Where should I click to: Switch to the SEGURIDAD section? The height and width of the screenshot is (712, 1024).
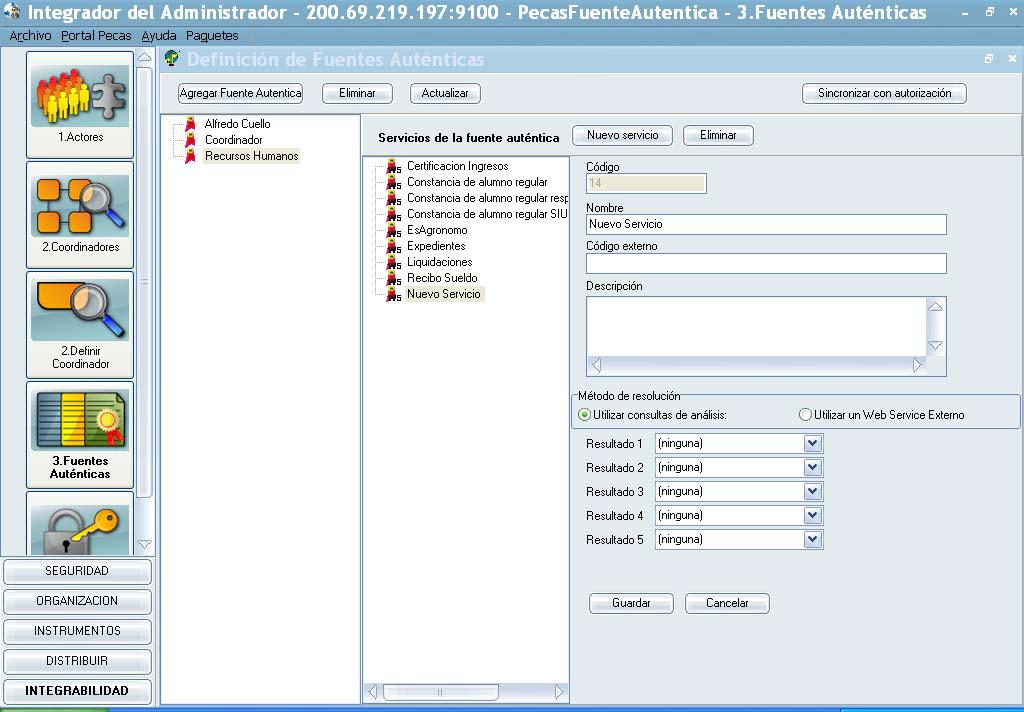pyautogui.click(x=77, y=571)
